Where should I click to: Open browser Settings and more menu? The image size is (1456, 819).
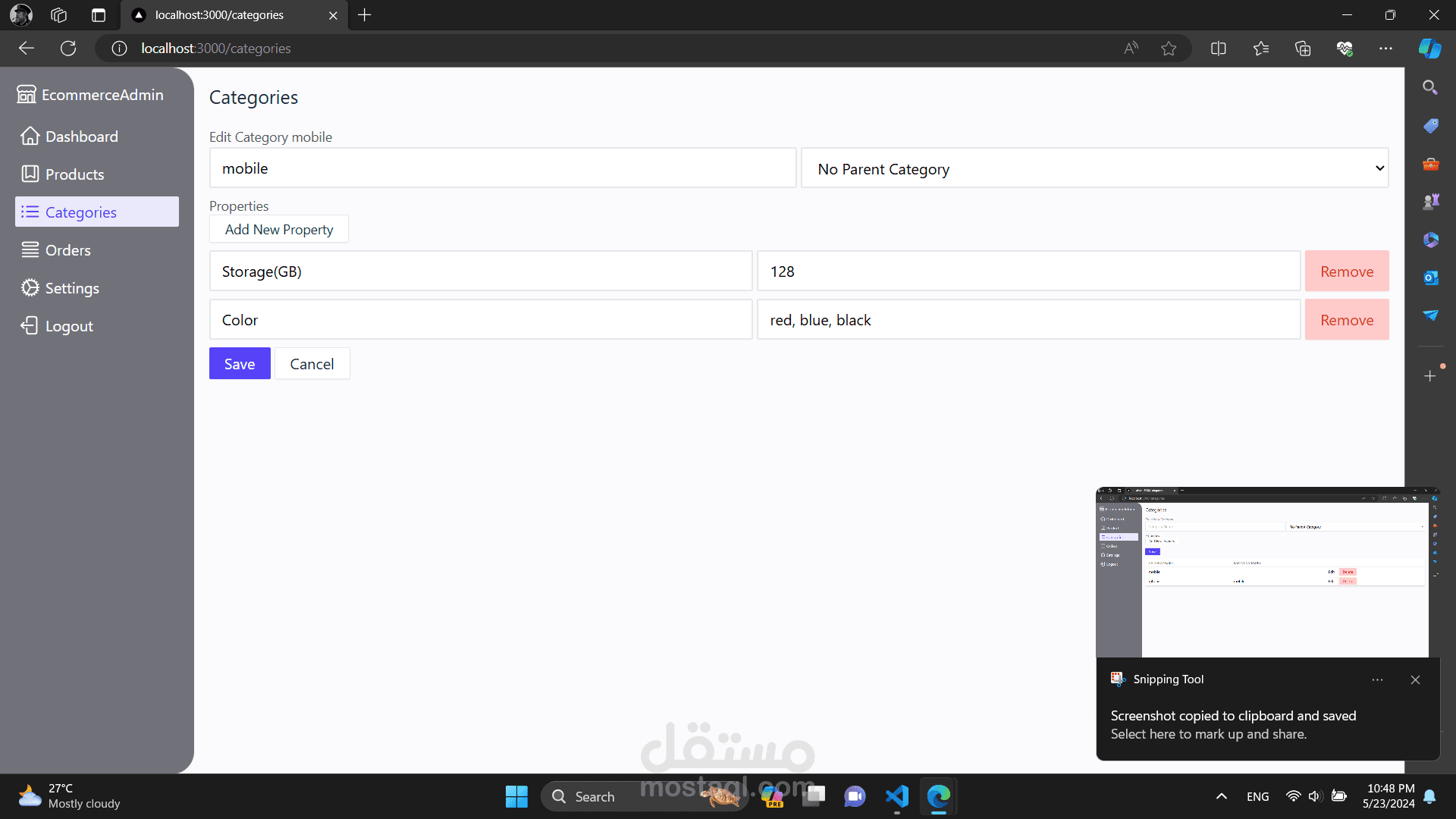(x=1385, y=49)
